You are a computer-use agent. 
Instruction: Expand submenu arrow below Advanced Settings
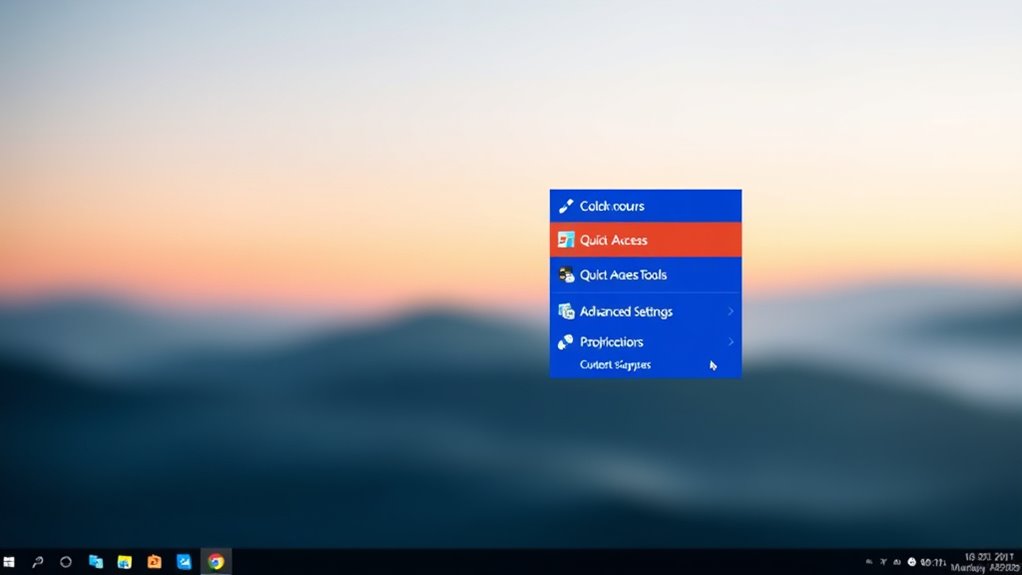pos(731,342)
